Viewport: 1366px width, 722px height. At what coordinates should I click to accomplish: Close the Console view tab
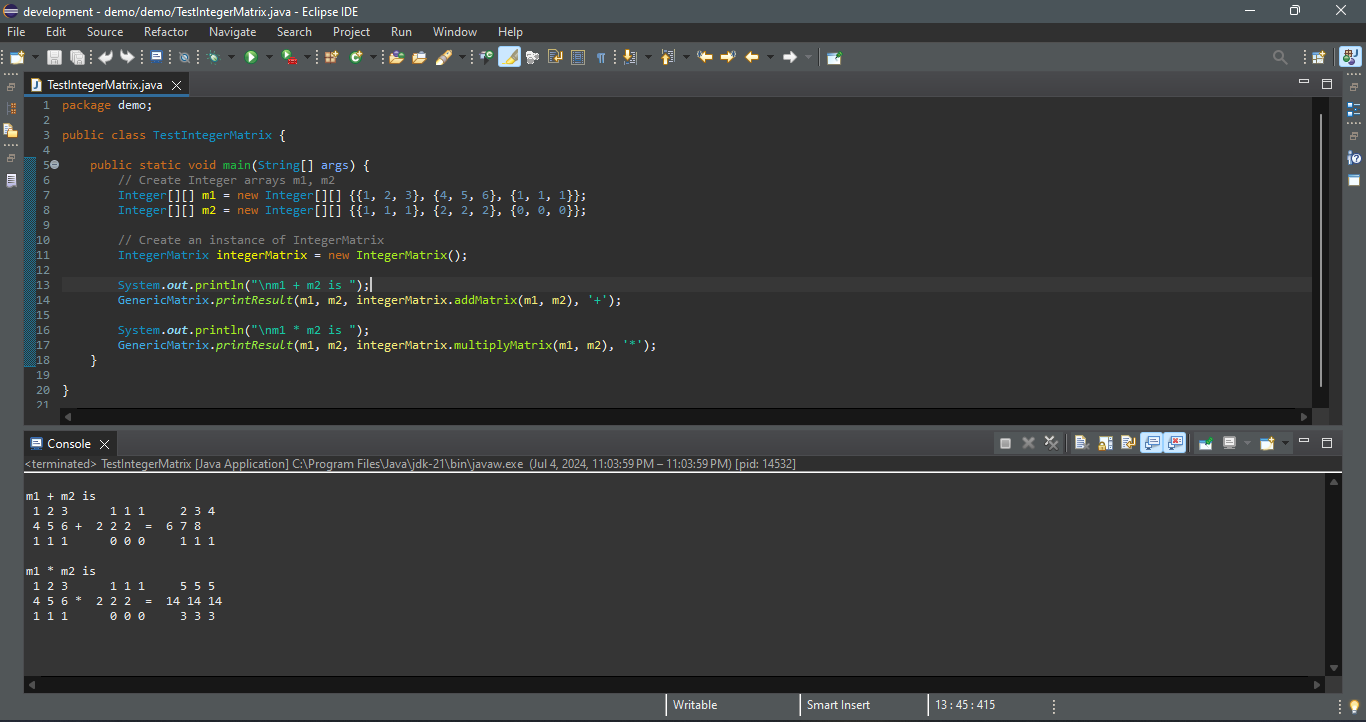[104, 443]
